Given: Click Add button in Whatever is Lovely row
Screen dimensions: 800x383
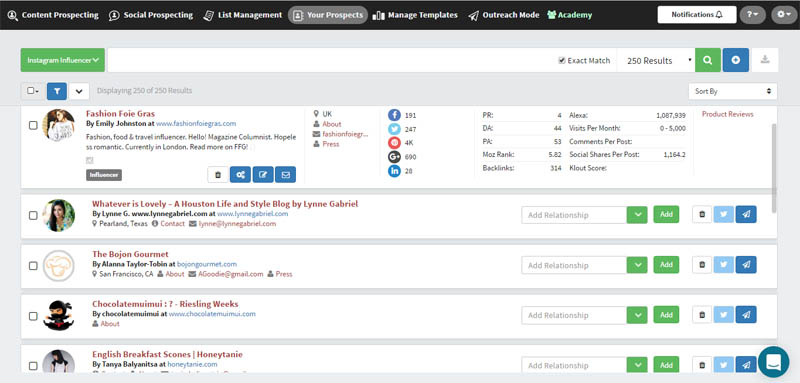Looking at the screenshot, I should pos(666,215).
